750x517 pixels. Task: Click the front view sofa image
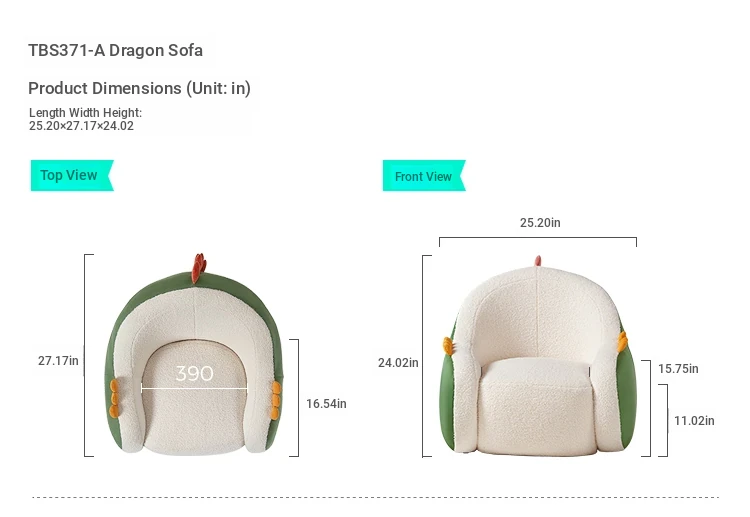pos(539,355)
